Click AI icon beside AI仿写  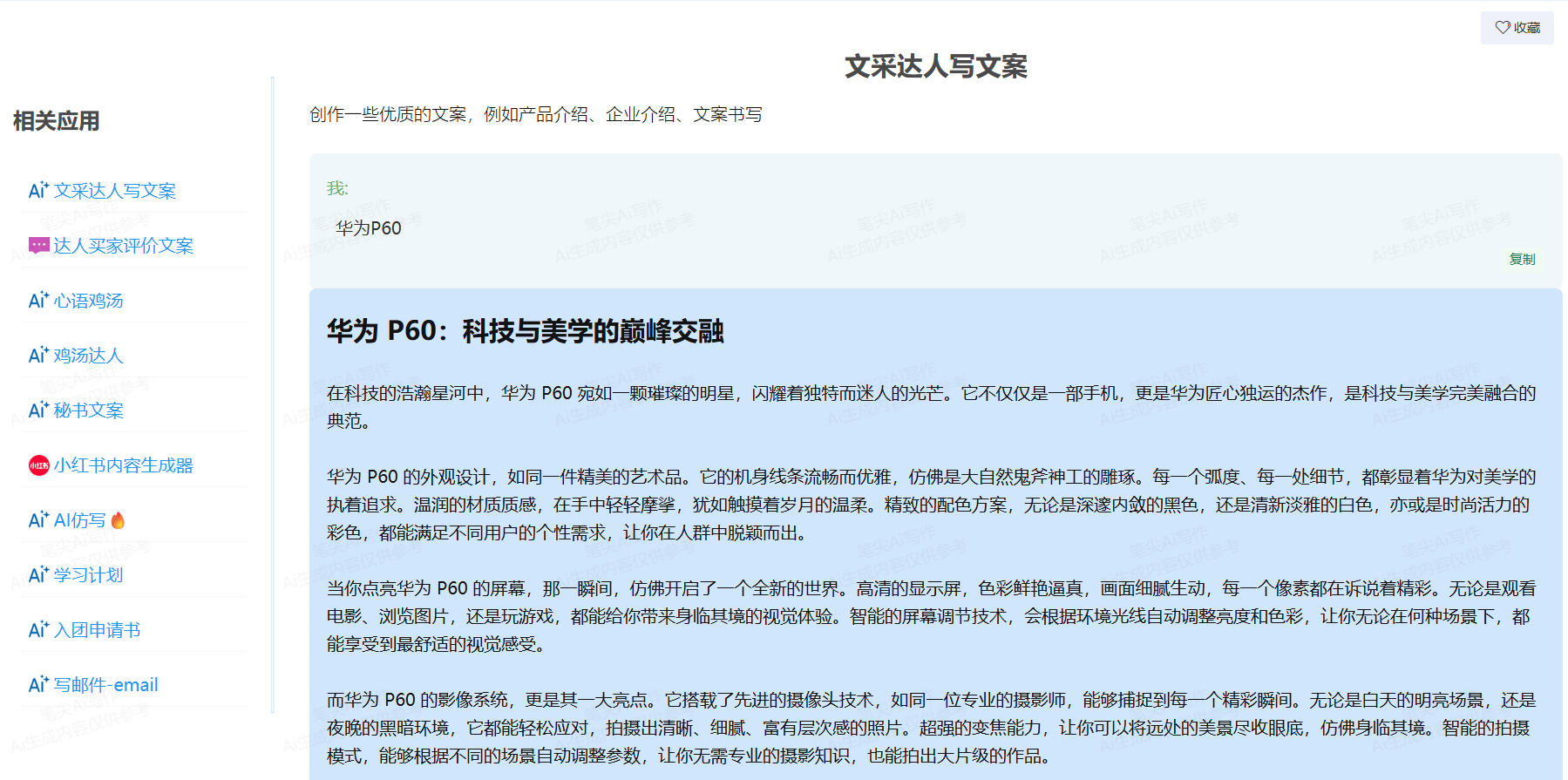coord(38,519)
